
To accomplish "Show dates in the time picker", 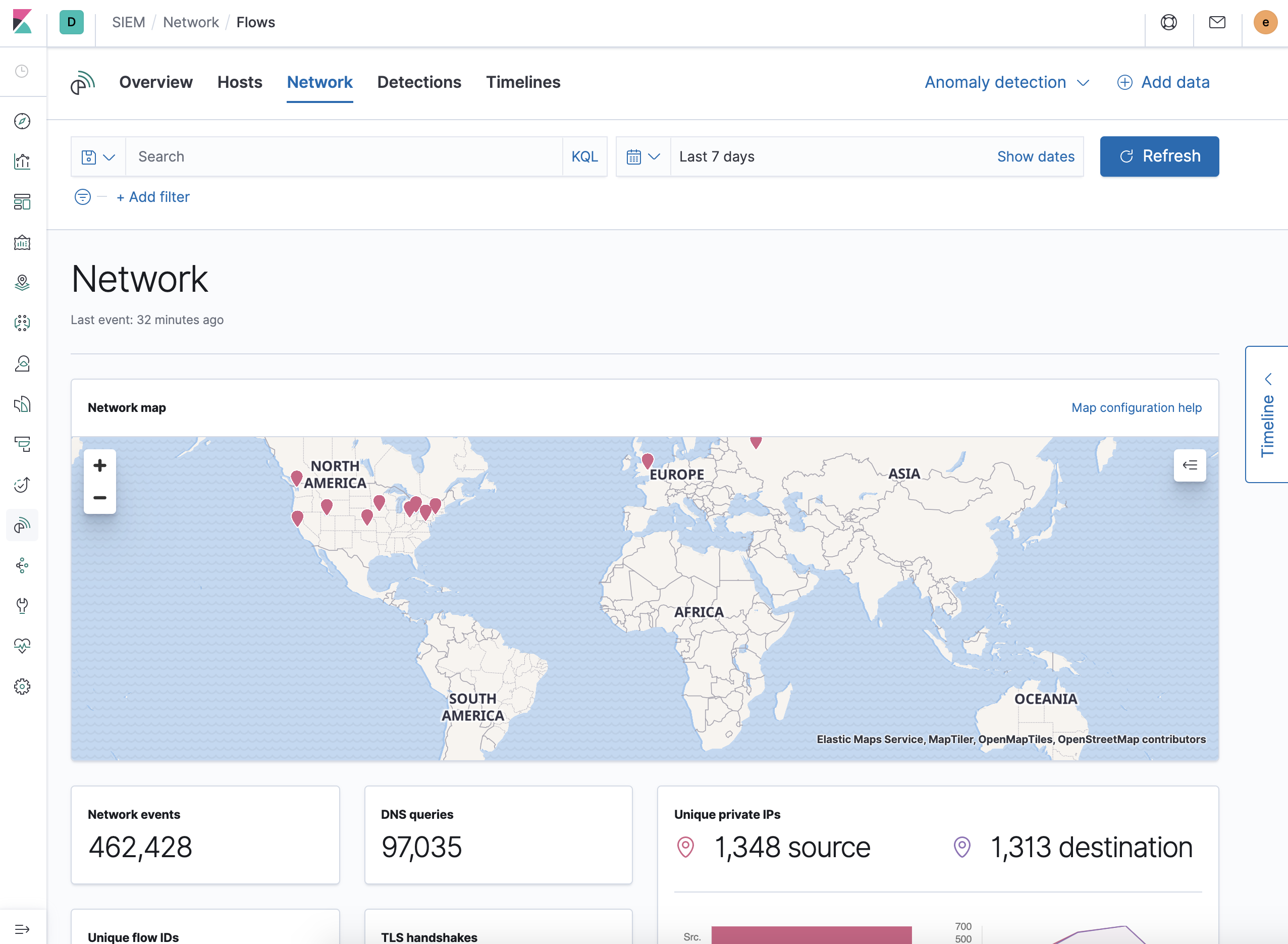I will point(1036,156).
